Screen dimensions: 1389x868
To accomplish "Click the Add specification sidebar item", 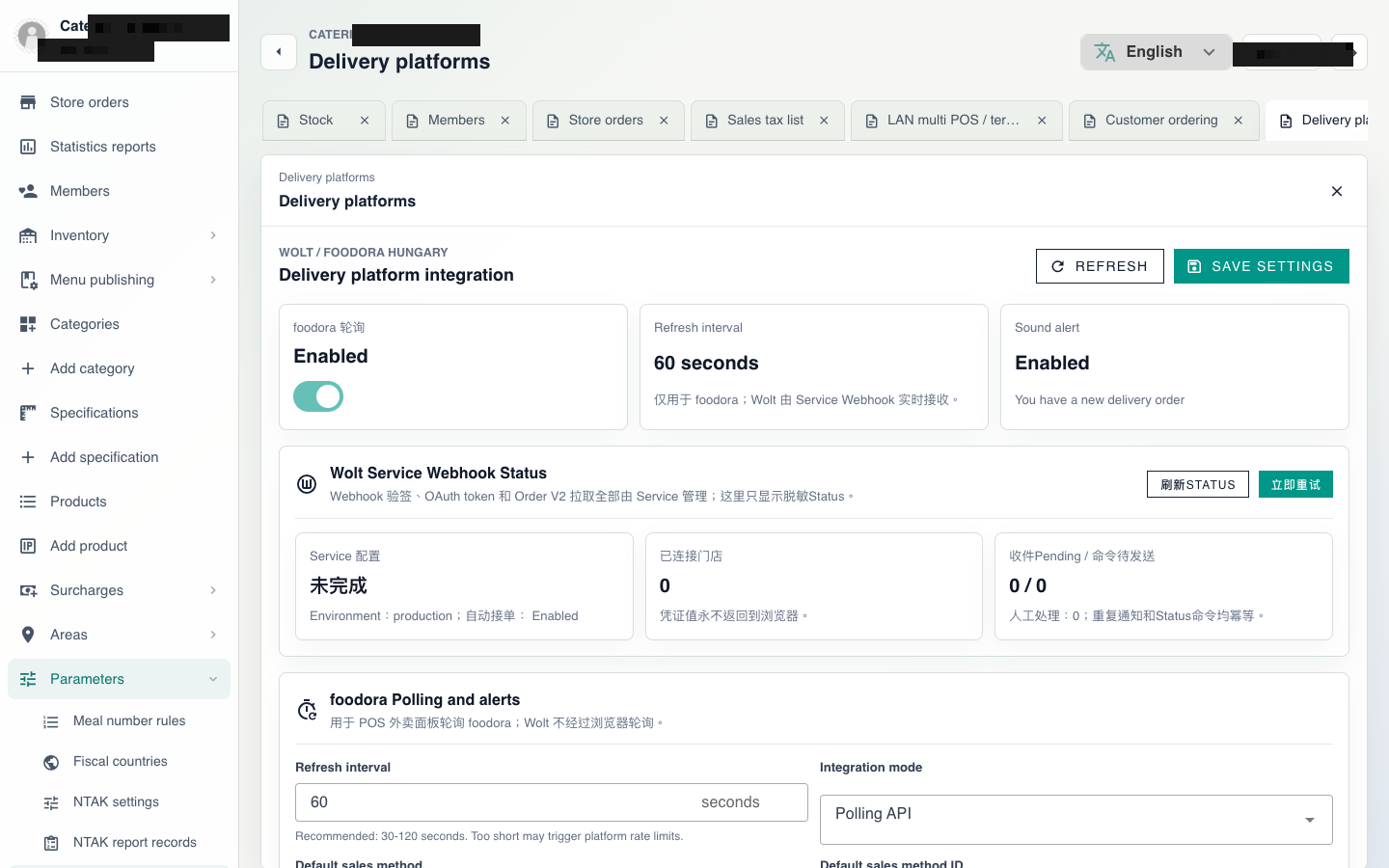I will (119, 457).
